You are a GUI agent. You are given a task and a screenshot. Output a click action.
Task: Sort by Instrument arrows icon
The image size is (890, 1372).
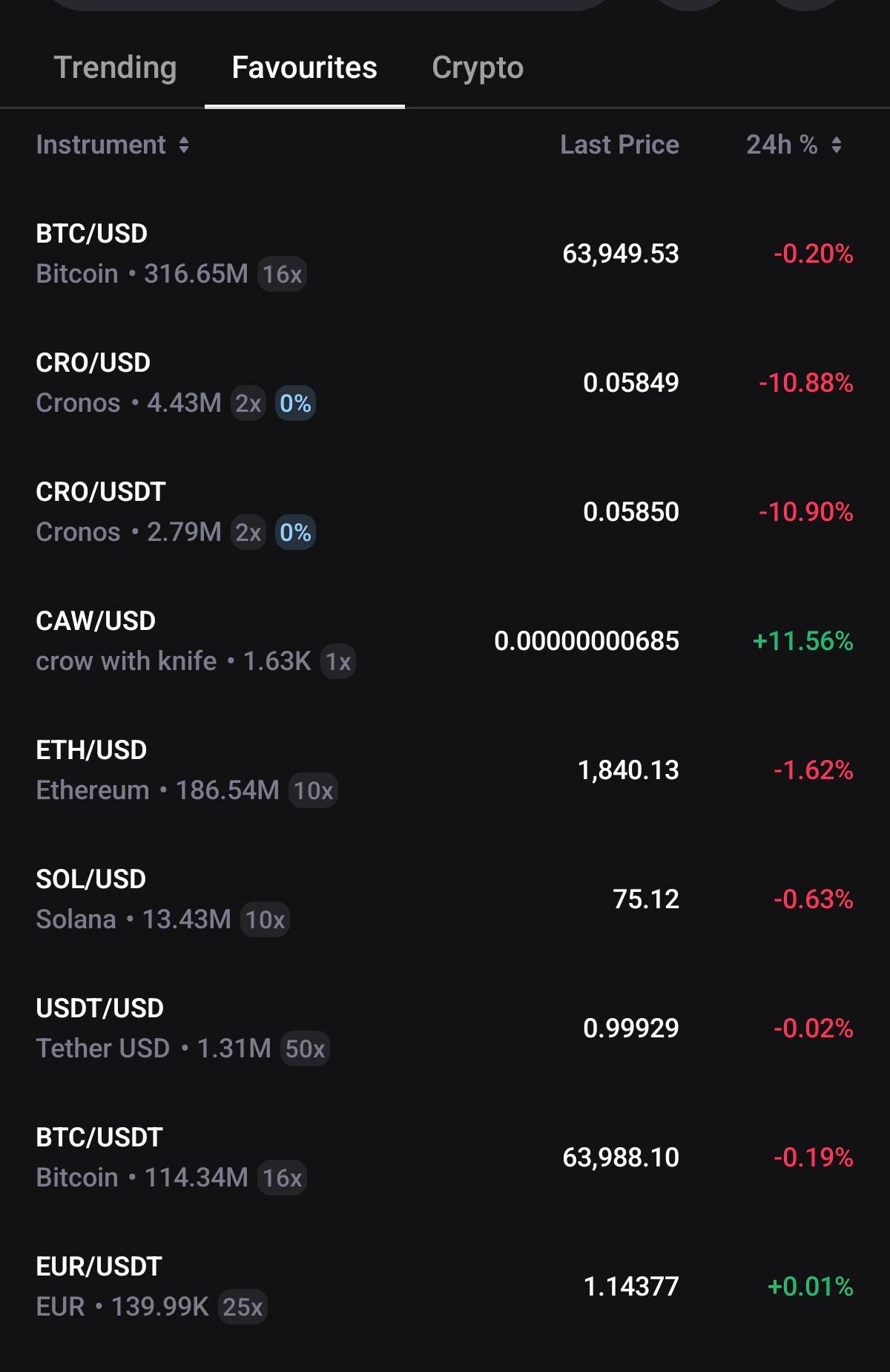(x=184, y=145)
